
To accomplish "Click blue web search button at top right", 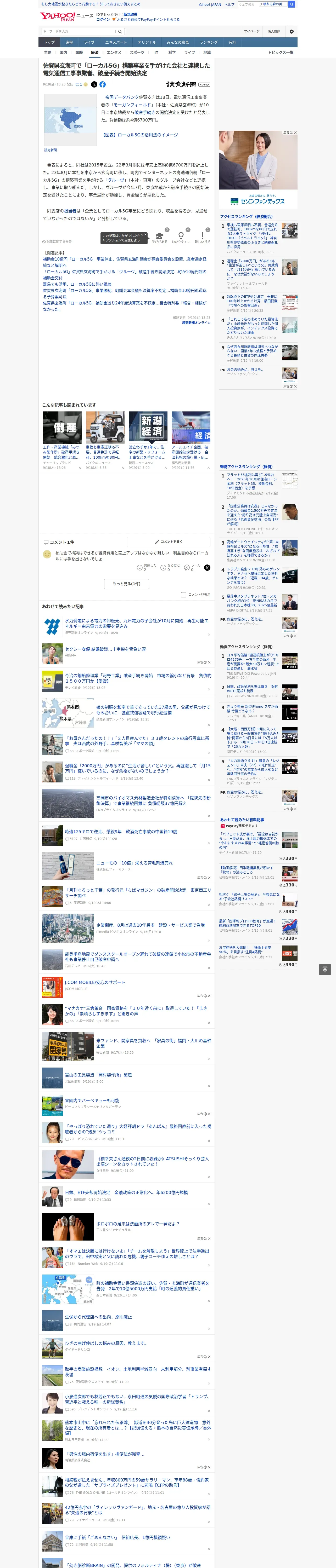I will [292, 4].
